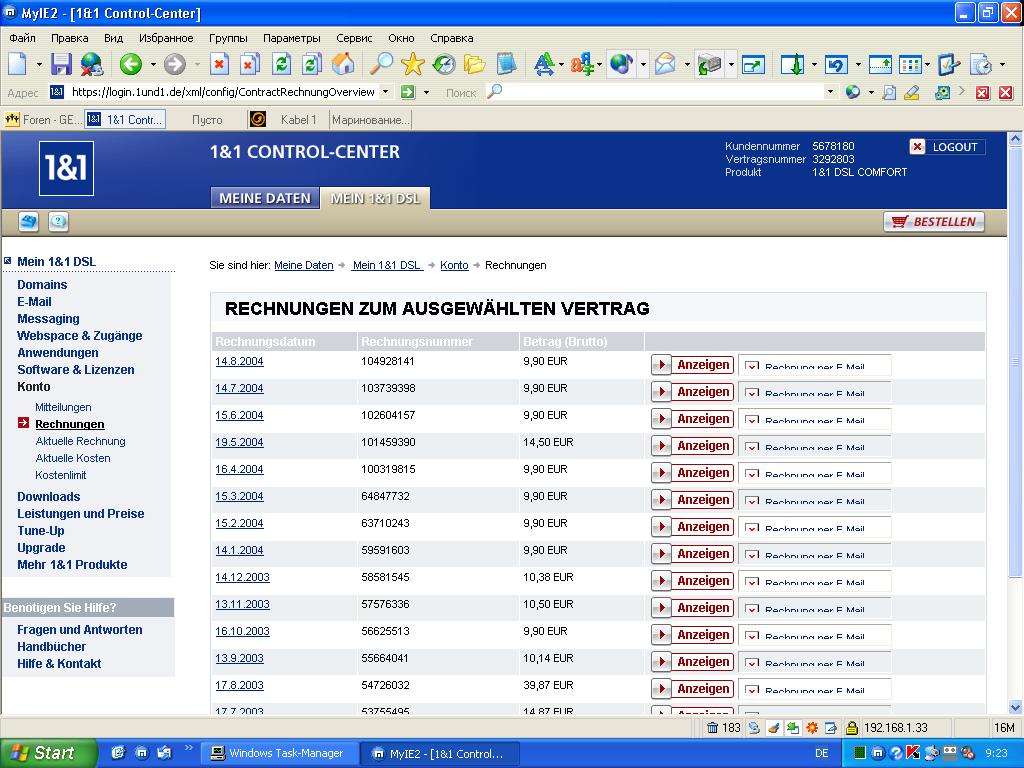Check E-Mail box for invoice 13.11.2003
Image resolution: width=1024 pixels, height=768 pixels.
coord(752,609)
